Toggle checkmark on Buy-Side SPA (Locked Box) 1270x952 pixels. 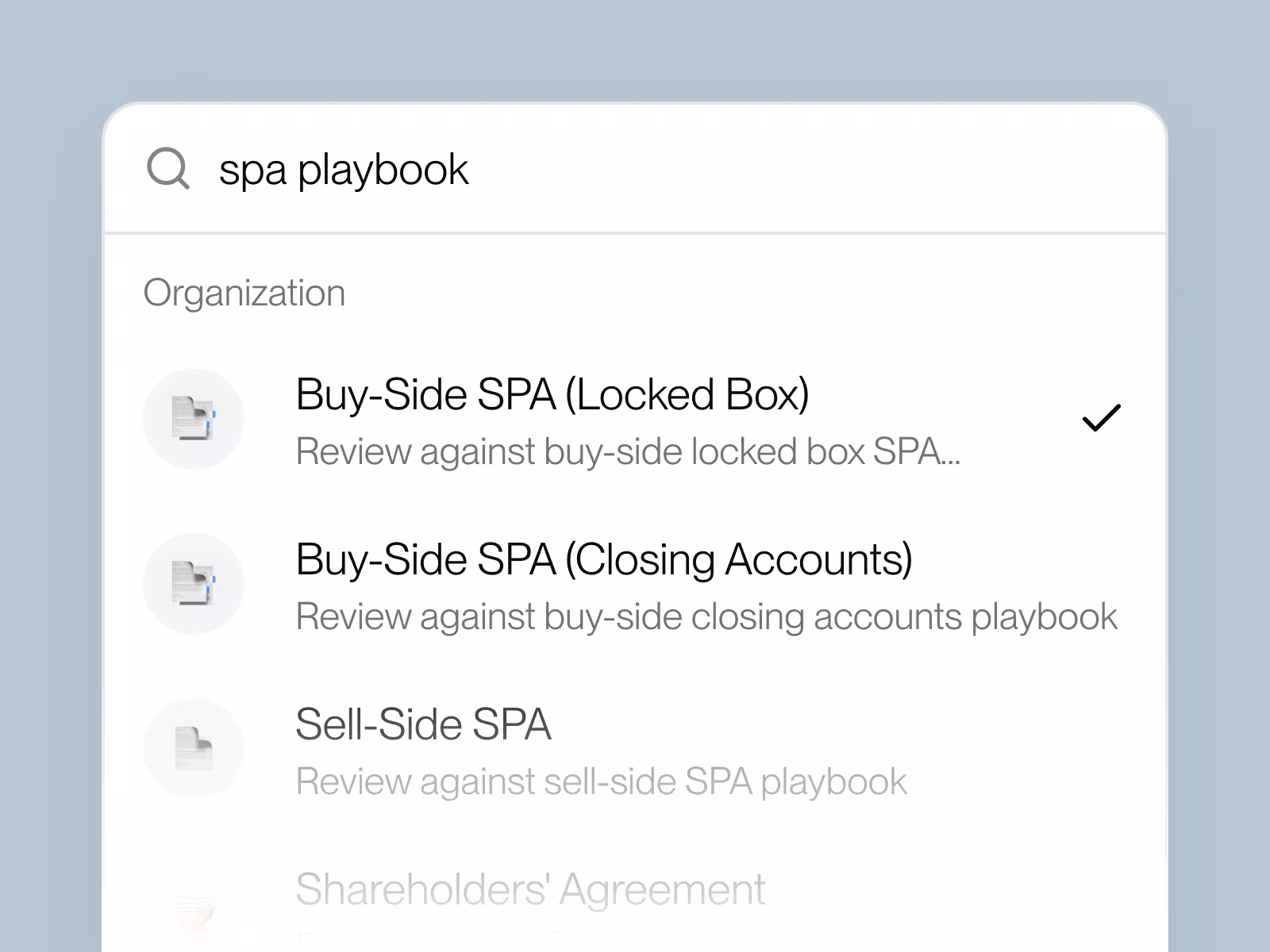tap(1102, 418)
